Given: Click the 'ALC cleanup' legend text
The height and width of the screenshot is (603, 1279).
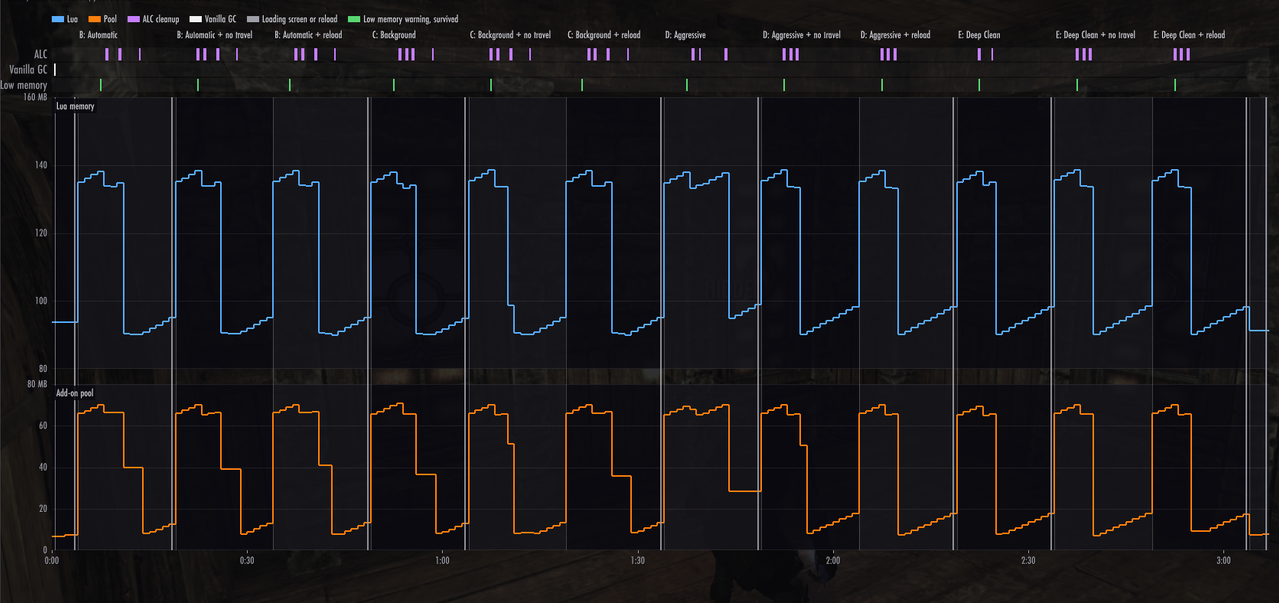Looking at the screenshot, I should 163,19.
